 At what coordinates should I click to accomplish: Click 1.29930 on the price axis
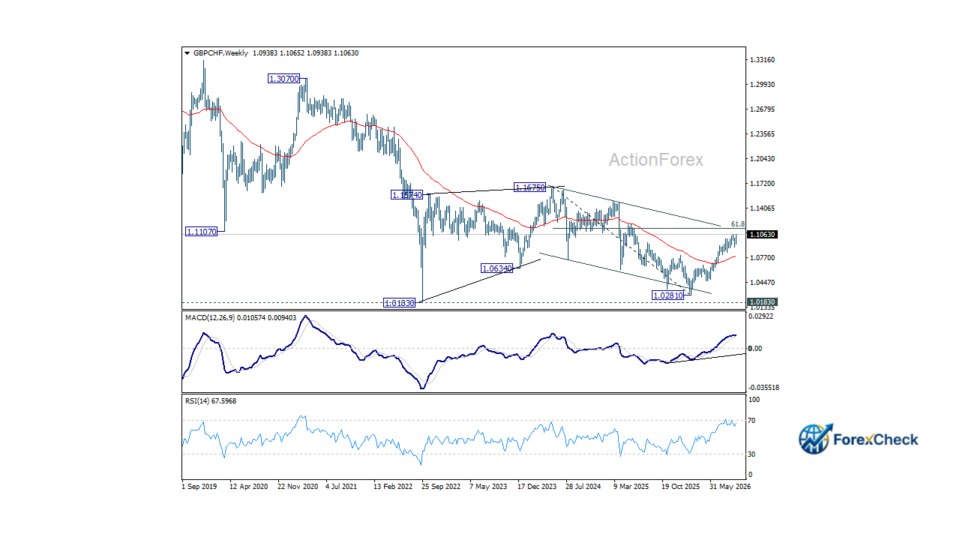tap(762, 84)
